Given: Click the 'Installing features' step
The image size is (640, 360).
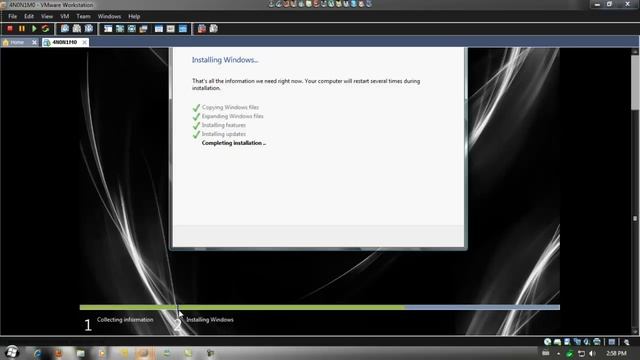Looking at the screenshot, I should [224, 125].
